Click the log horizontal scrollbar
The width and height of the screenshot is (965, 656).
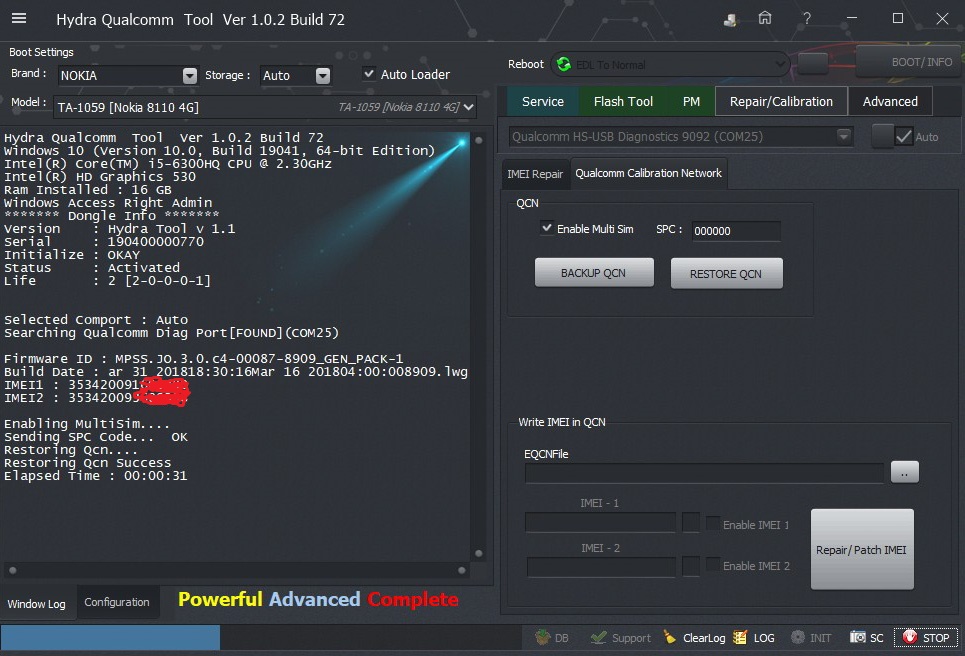237,570
